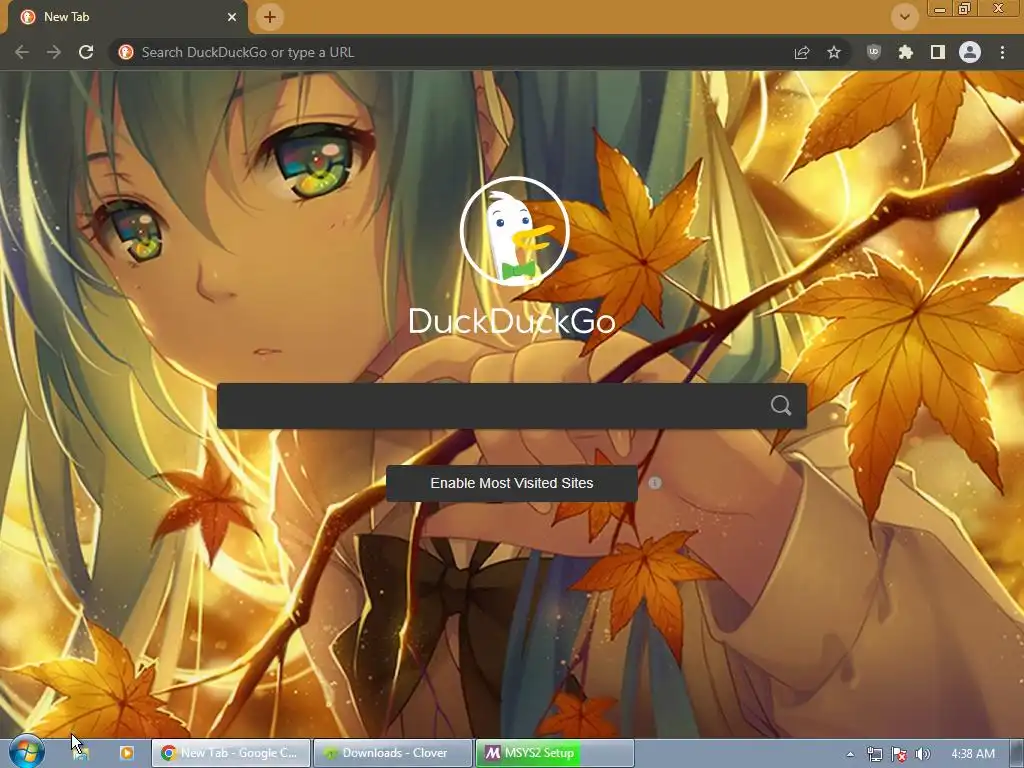This screenshot has height=768, width=1024.
Task: Close the New Tab tab
Action: point(232,17)
